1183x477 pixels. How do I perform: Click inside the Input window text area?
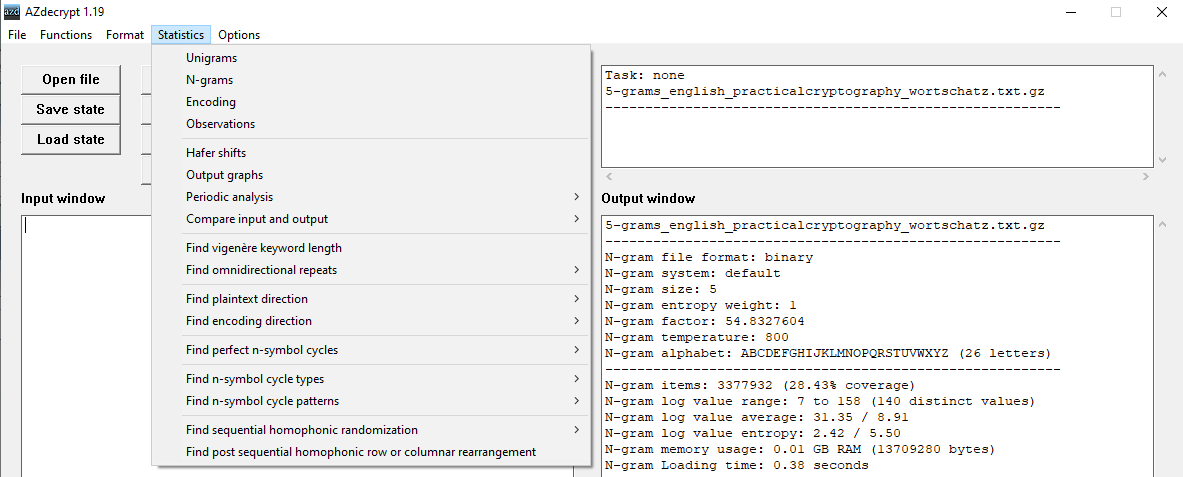coord(87,346)
